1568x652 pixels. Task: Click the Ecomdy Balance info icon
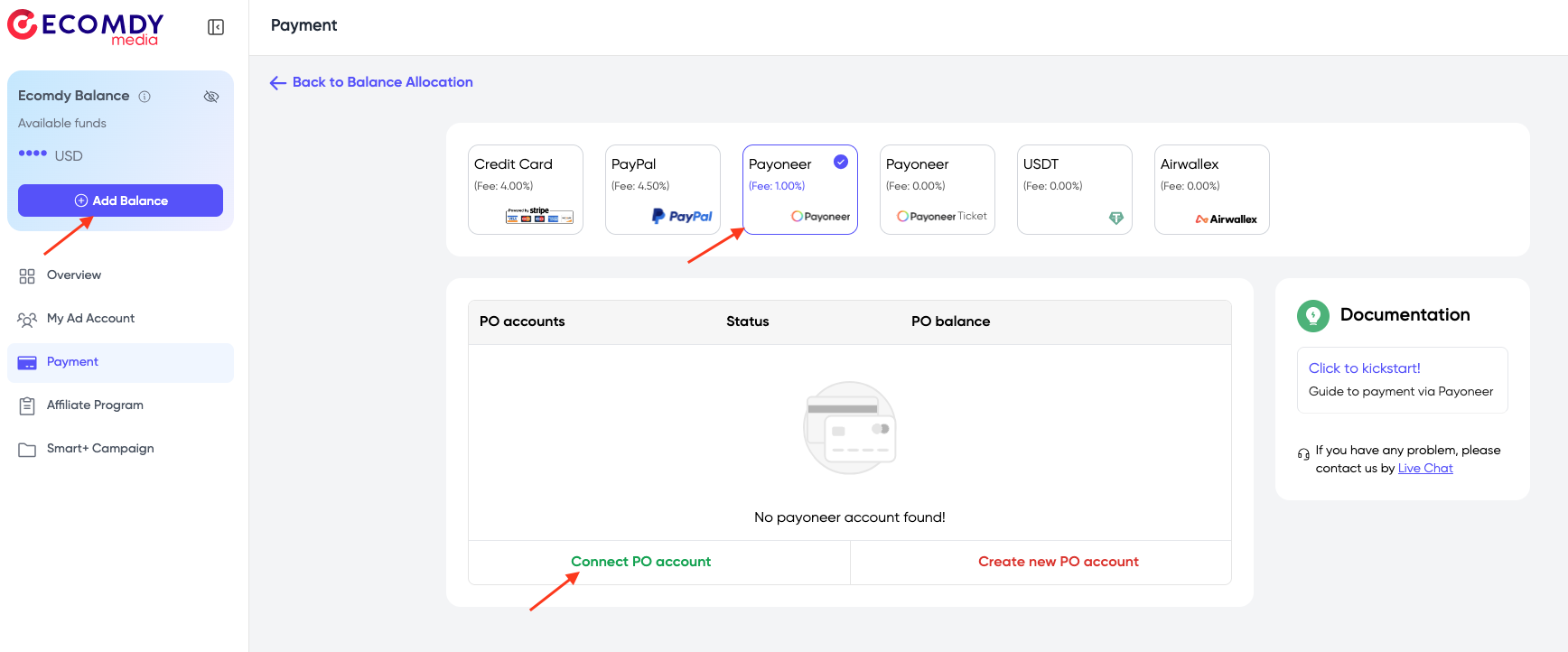click(x=145, y=97)
